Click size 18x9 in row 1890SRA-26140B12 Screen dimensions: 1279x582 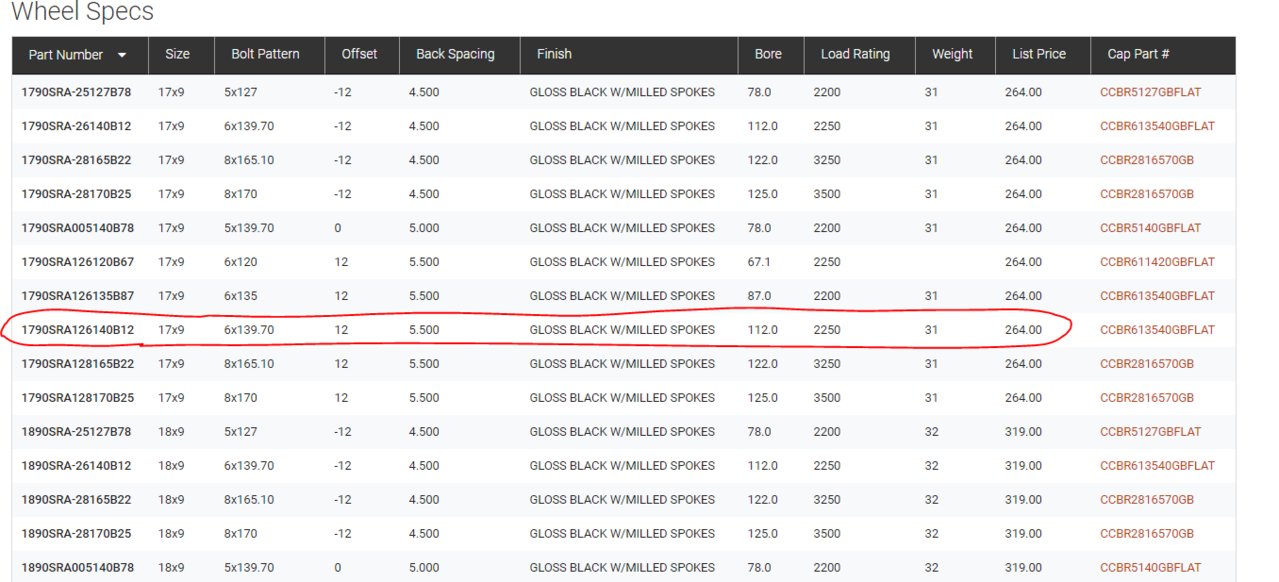tap(171, 466)
